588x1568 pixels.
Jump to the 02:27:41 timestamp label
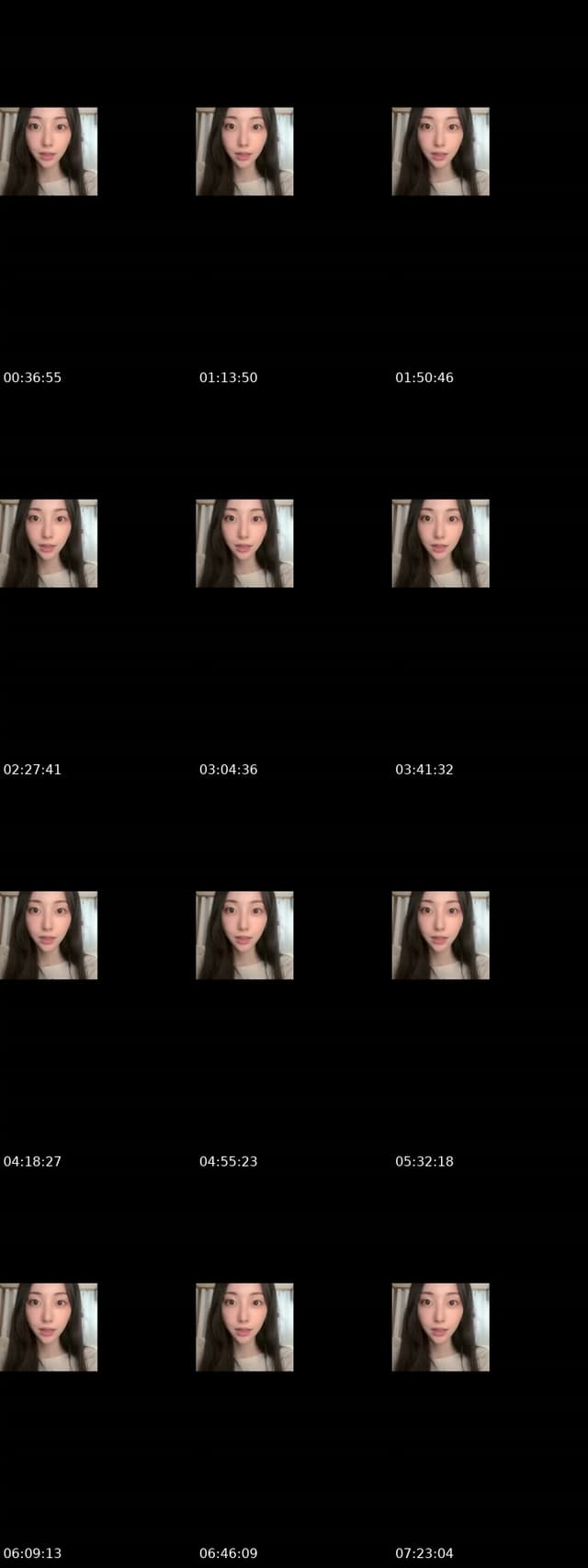coord(32,770)
